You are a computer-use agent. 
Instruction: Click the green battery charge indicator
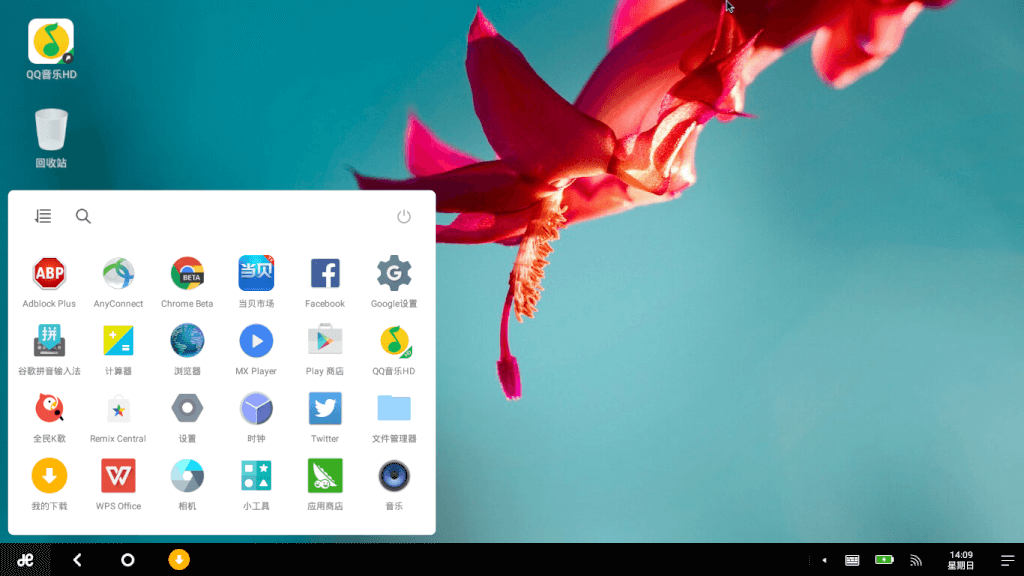885,560
